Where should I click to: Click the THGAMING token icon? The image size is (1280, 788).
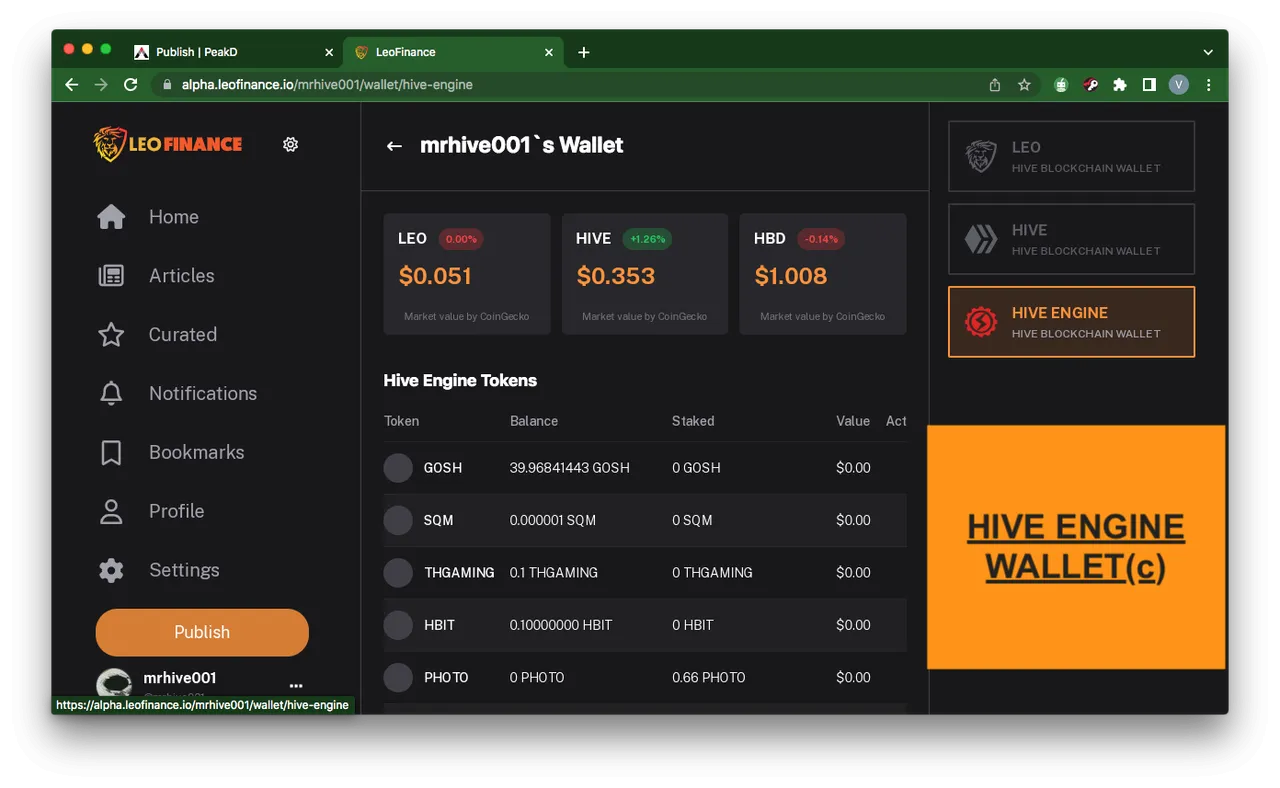pyautogui.click(x=398, y=573)
